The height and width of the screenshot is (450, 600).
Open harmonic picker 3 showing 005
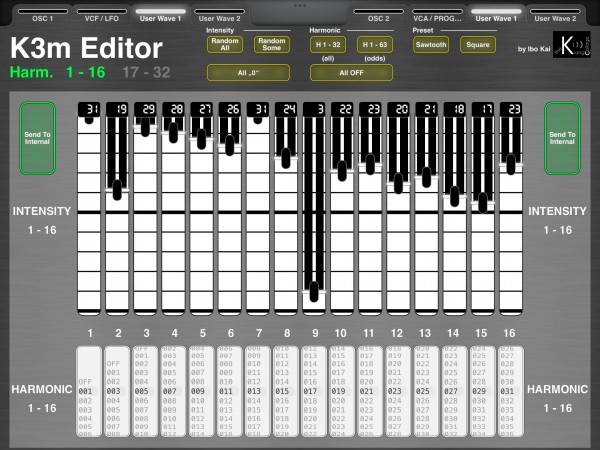click(145, 391)
